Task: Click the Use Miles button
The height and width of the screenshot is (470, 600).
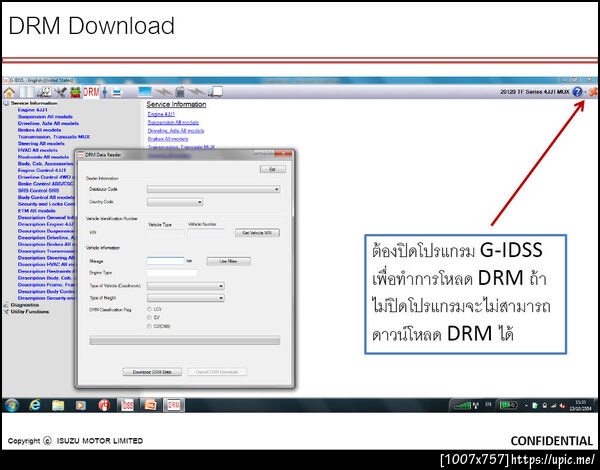Action: (228, 261)
